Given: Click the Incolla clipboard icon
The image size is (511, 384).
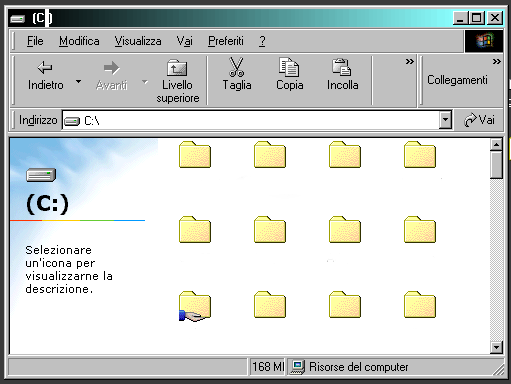Looking at the screenshot, I should [x=341, y=67].
